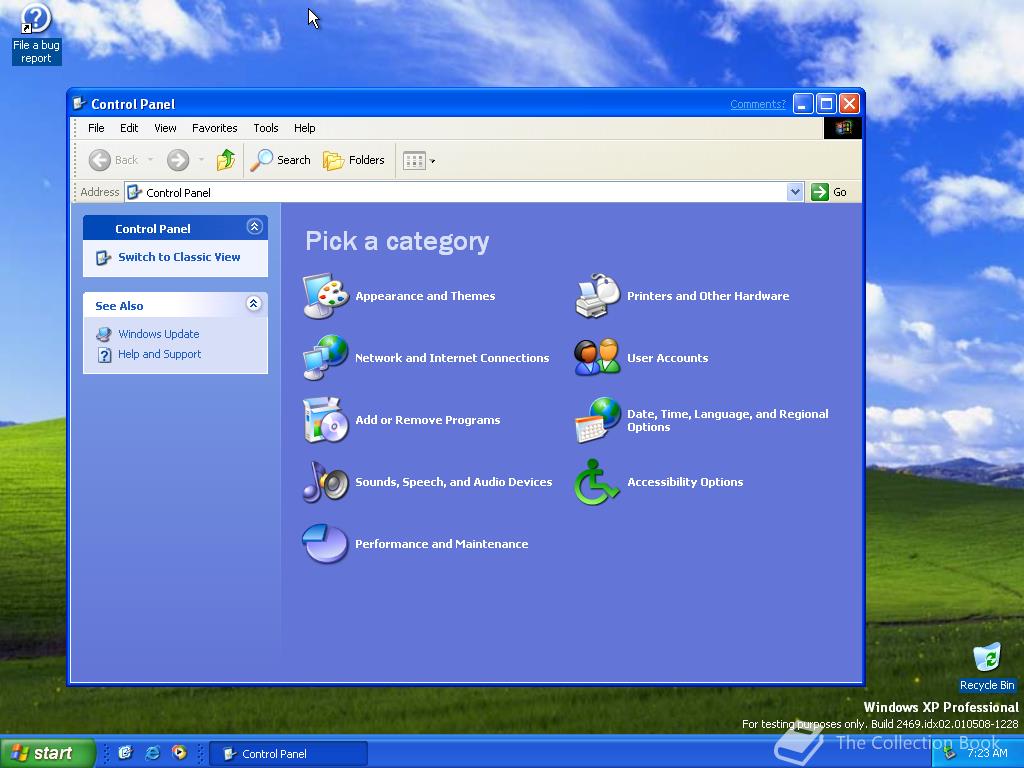
Task: Open the Appearance and Themes palette icon
Action: (x=326, y=296)
